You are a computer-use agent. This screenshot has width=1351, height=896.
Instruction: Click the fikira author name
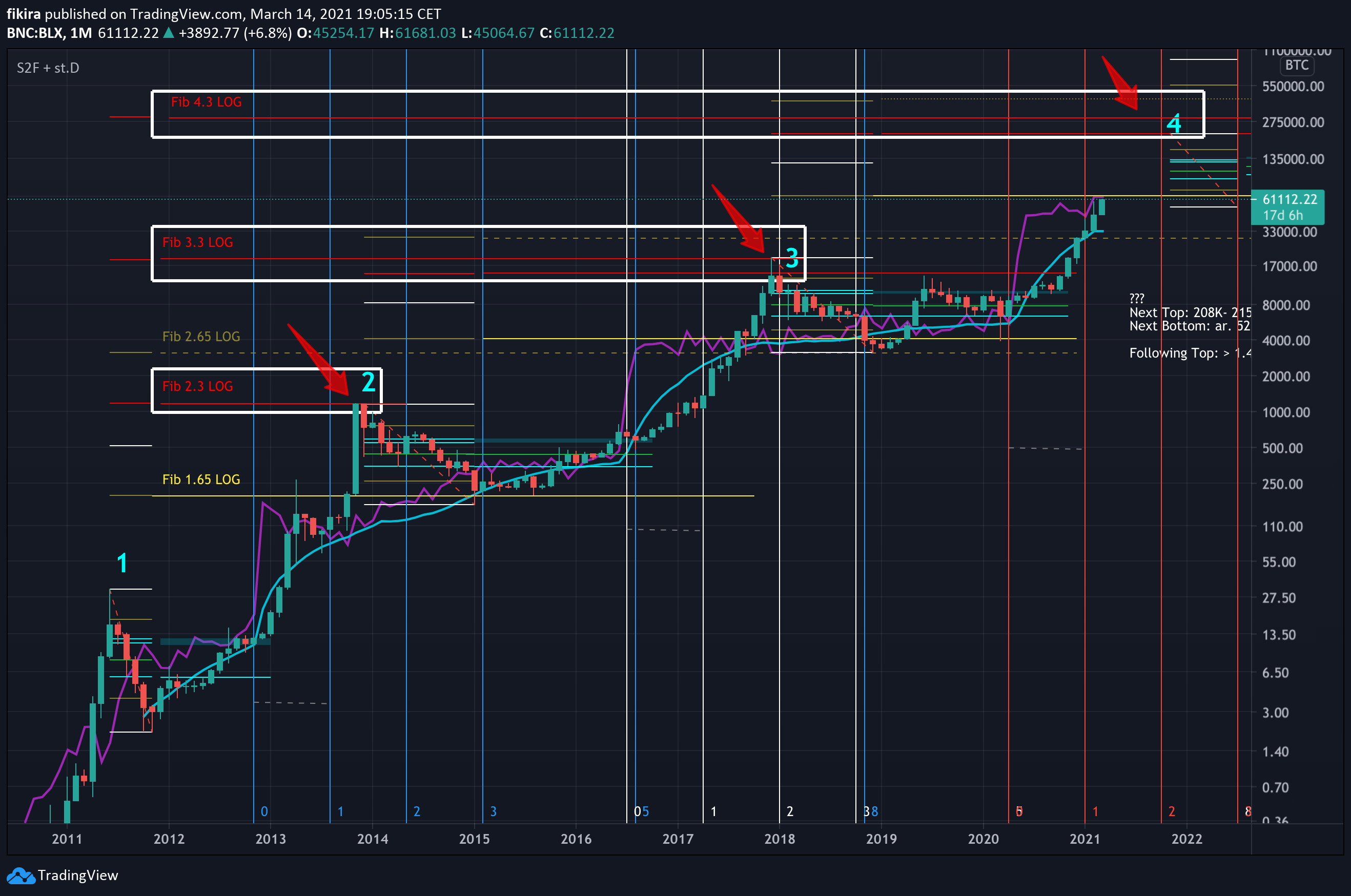click(24, 14)
